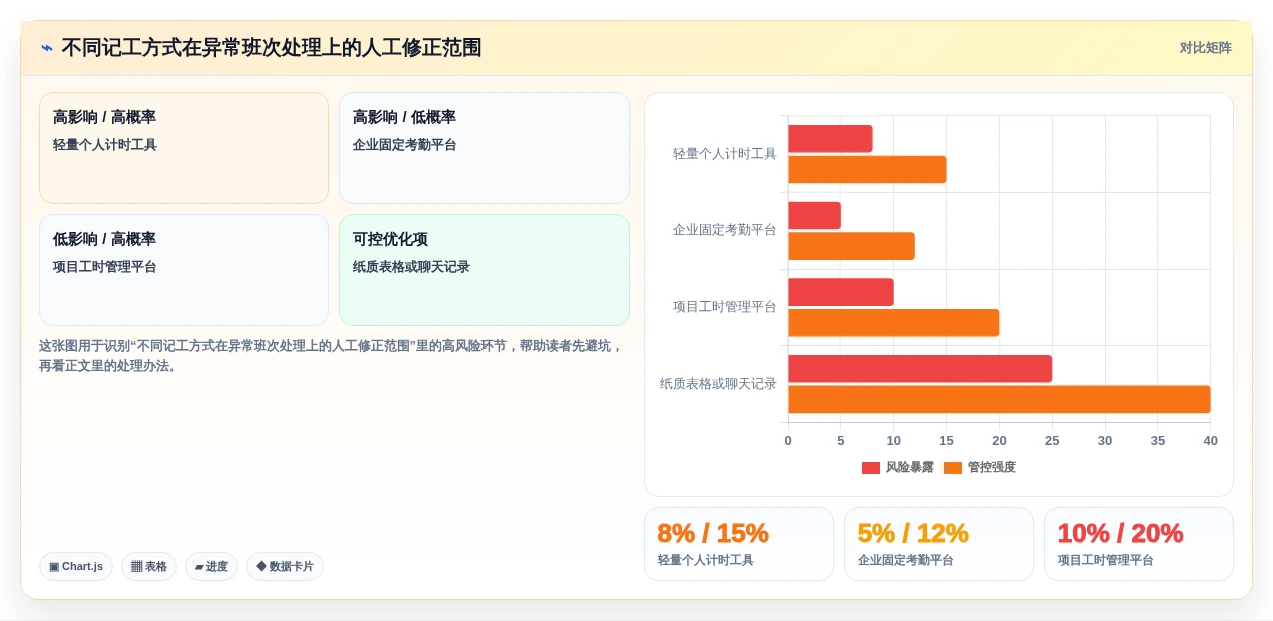
Task: Click the x-axis tick value 25
Action: click(x=1052, y=441)
